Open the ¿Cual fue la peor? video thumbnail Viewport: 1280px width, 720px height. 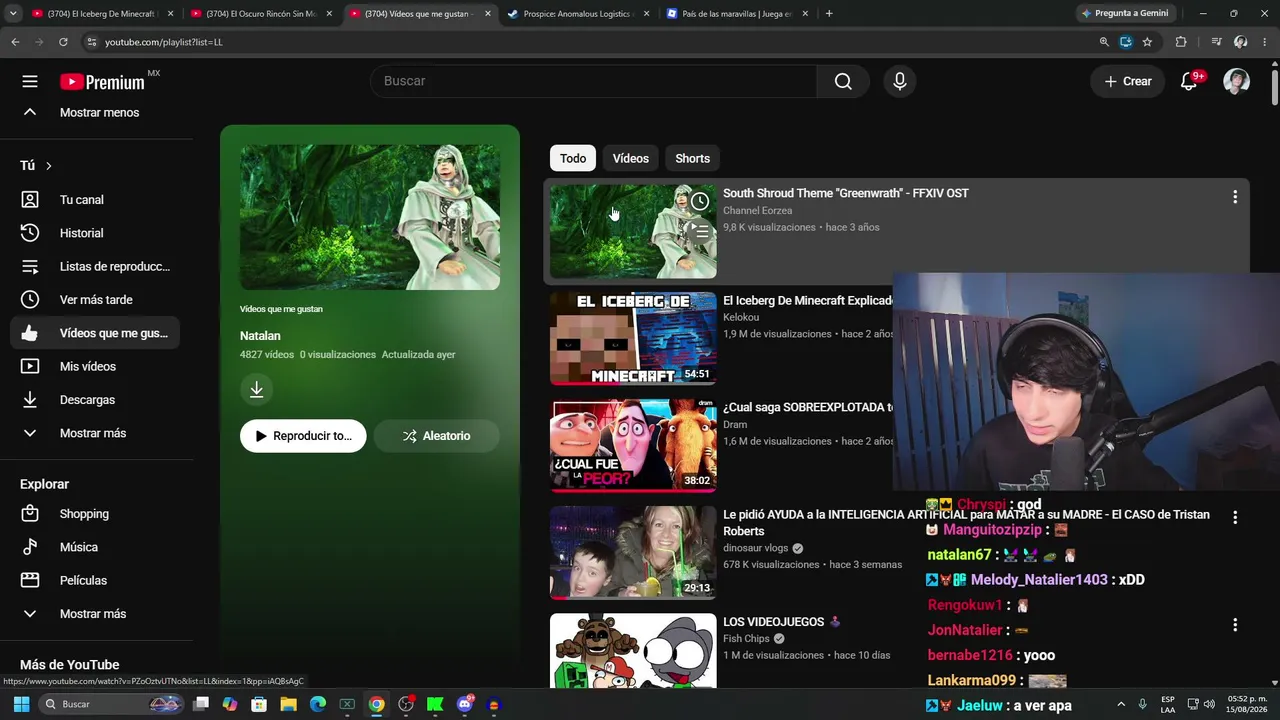coord(633,445)
